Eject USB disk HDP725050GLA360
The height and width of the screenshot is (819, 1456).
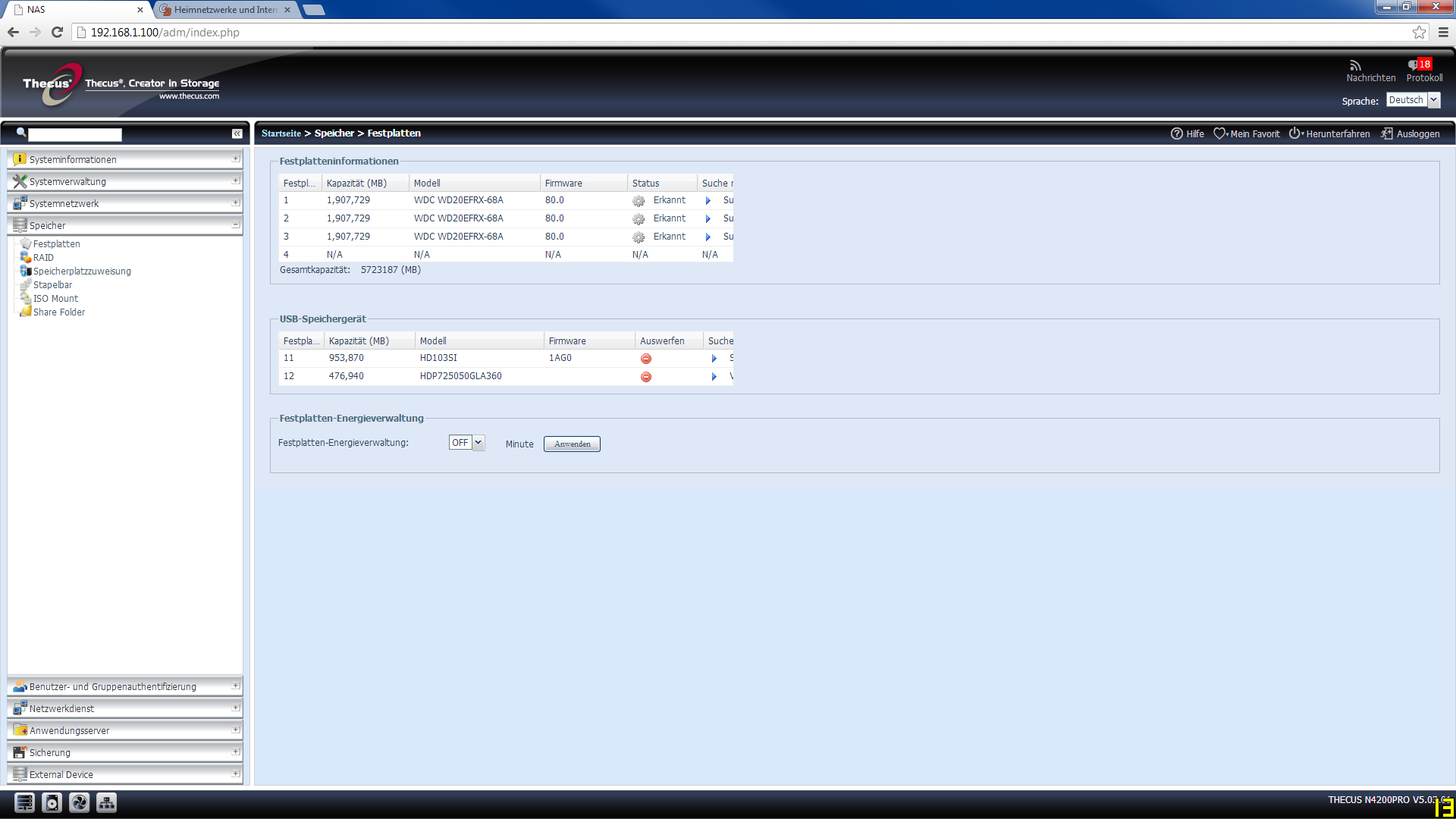point(646,377)
